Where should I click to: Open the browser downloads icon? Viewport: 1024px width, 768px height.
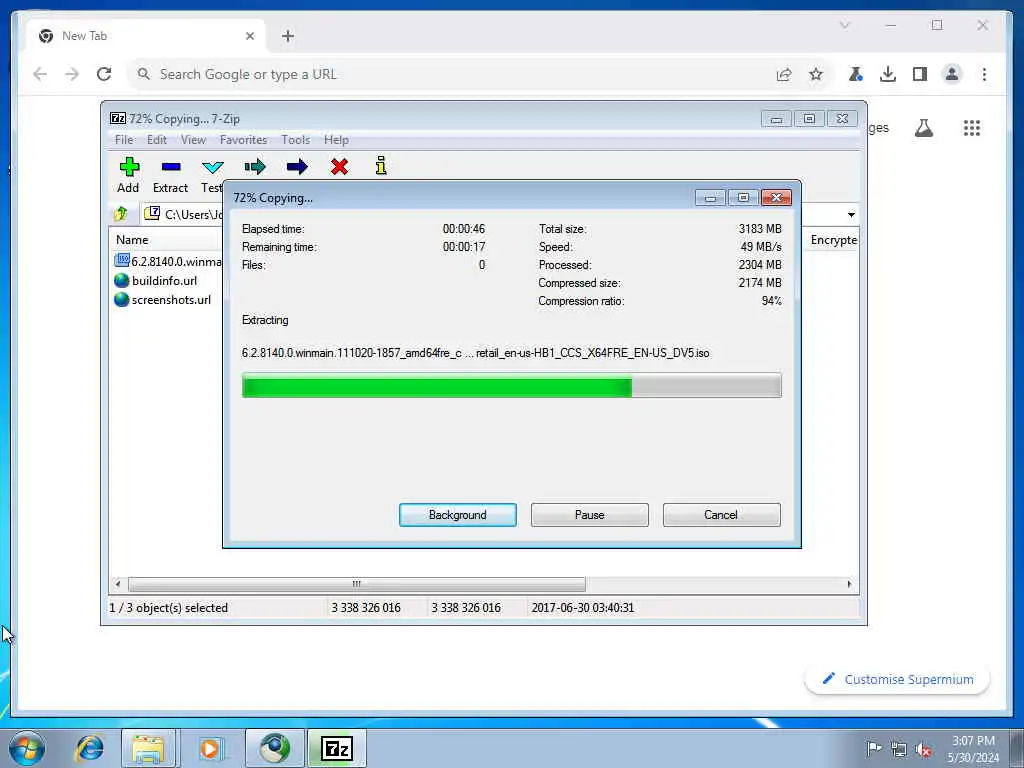(888, 74)
